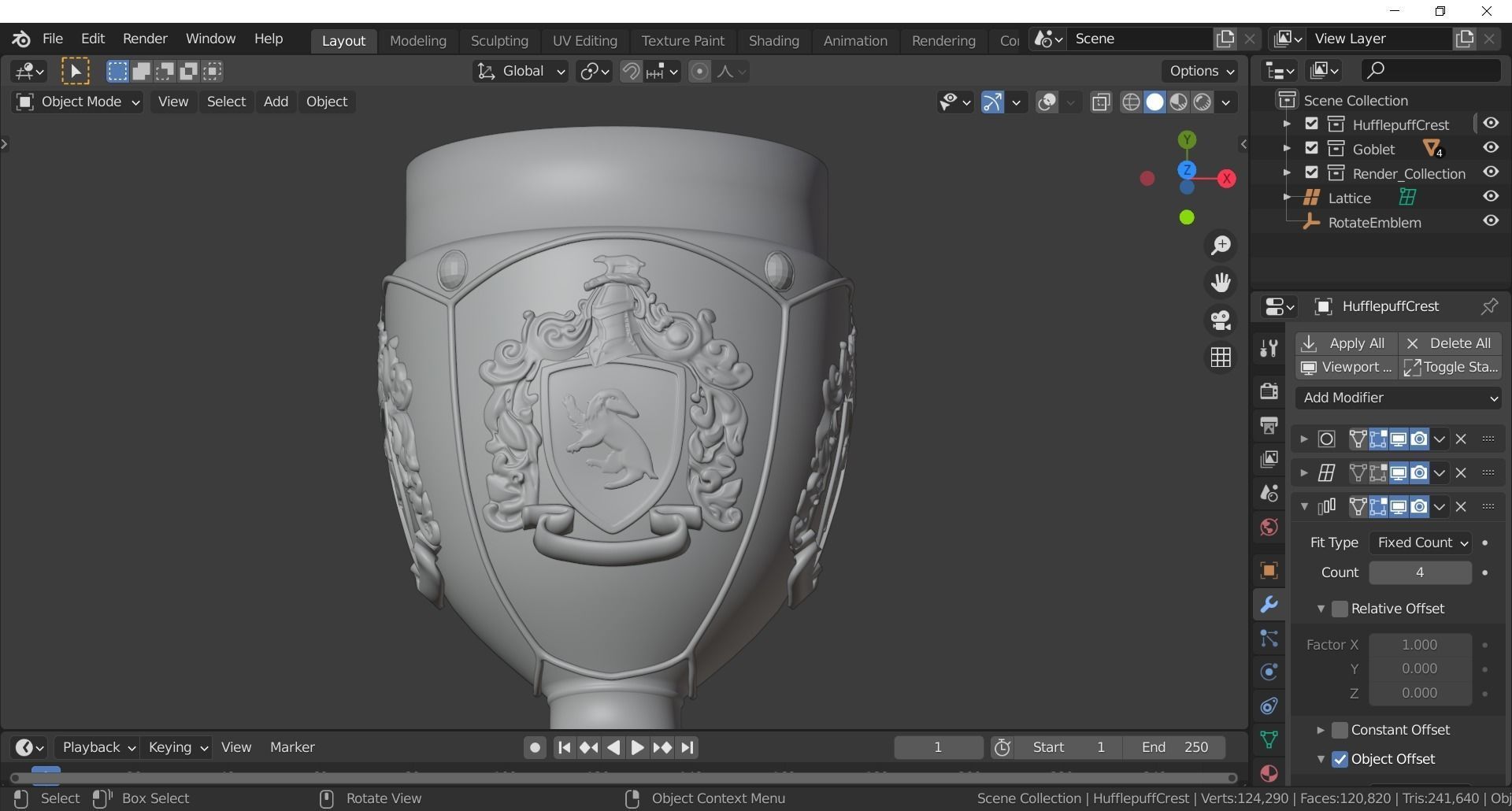
Task: Open Scene properties tab icon
Action: (1269, 493)
